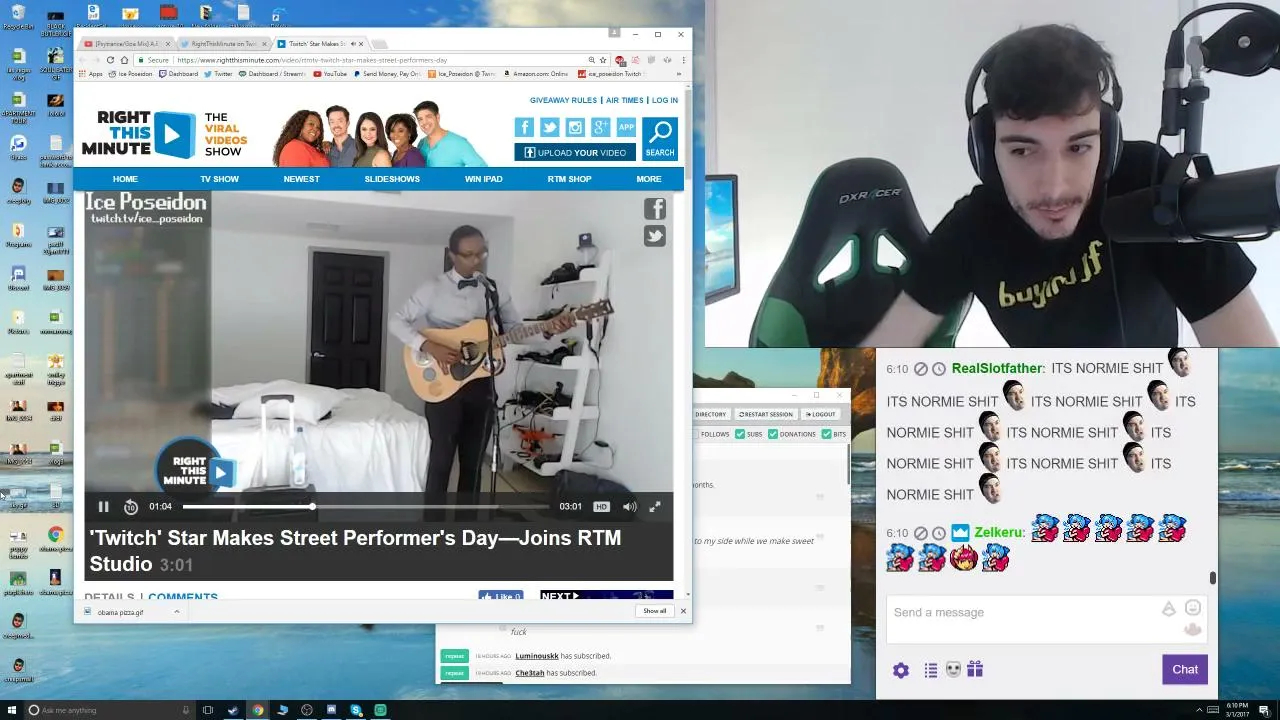Repeat the Che3tah subscription alert
This screenshot has height=720, width=1280.
click(x=455, y=673)
